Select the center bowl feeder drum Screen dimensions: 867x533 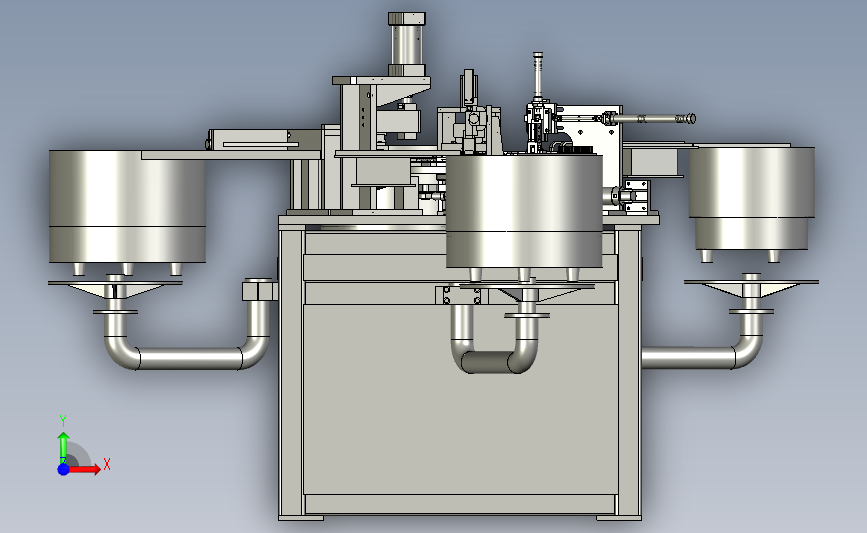tap(524, 211)
